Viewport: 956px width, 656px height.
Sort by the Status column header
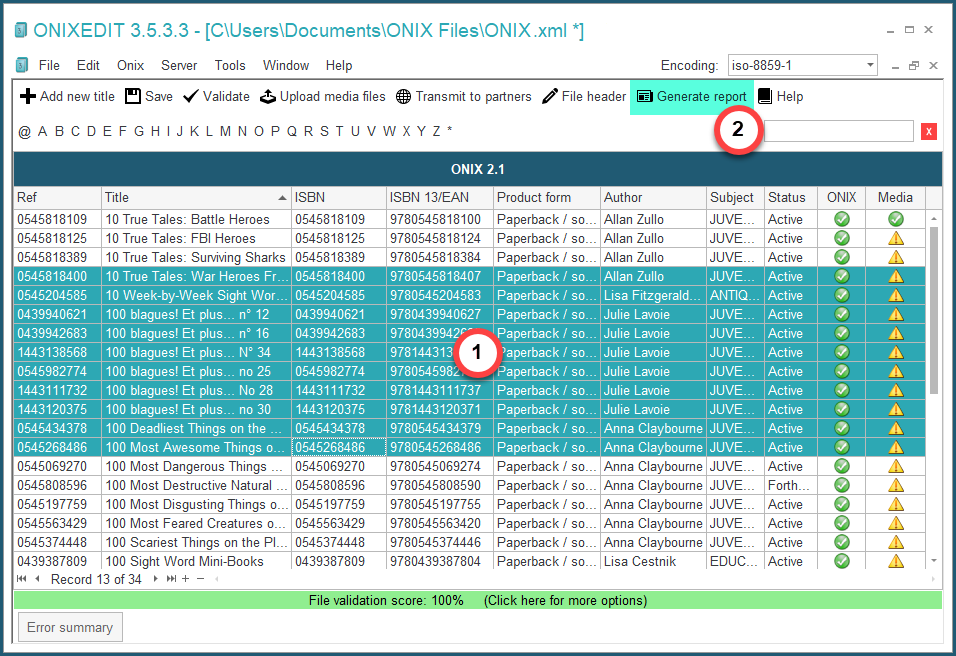click(x=791, y=197)
